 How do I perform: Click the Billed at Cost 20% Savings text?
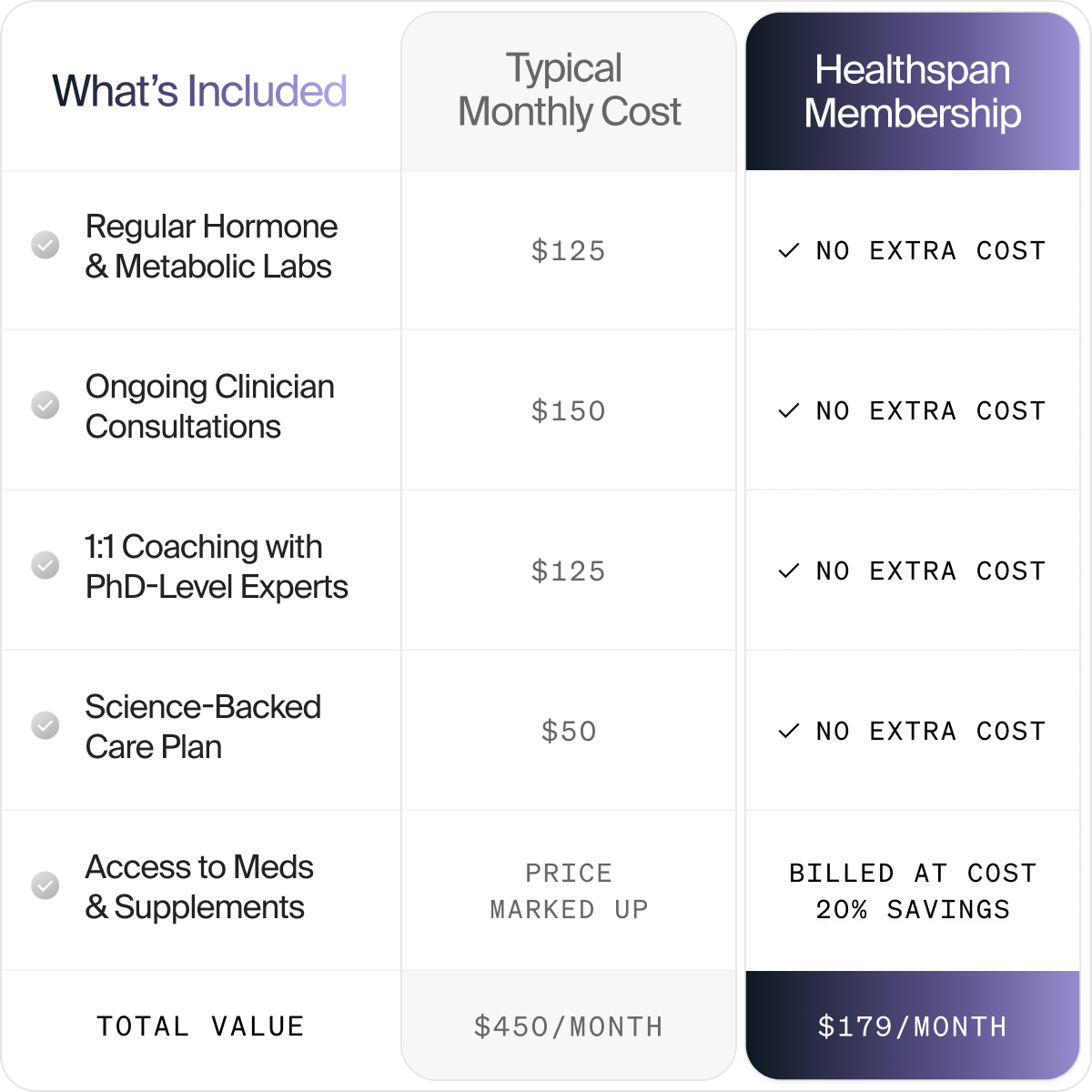coord(913,891)
